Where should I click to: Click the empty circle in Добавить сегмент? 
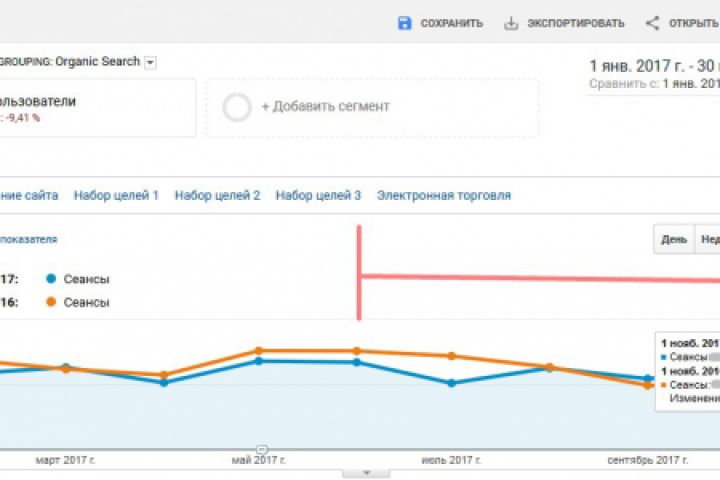coord(237,107)
